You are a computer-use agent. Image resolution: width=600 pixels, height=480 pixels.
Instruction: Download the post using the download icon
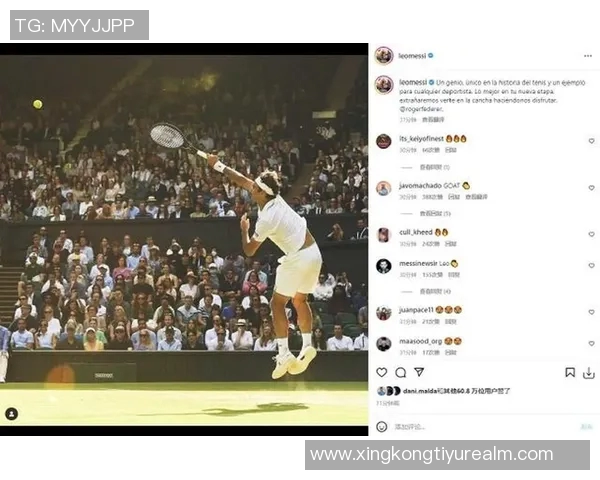pyautogui.click(x=589, y=373)
